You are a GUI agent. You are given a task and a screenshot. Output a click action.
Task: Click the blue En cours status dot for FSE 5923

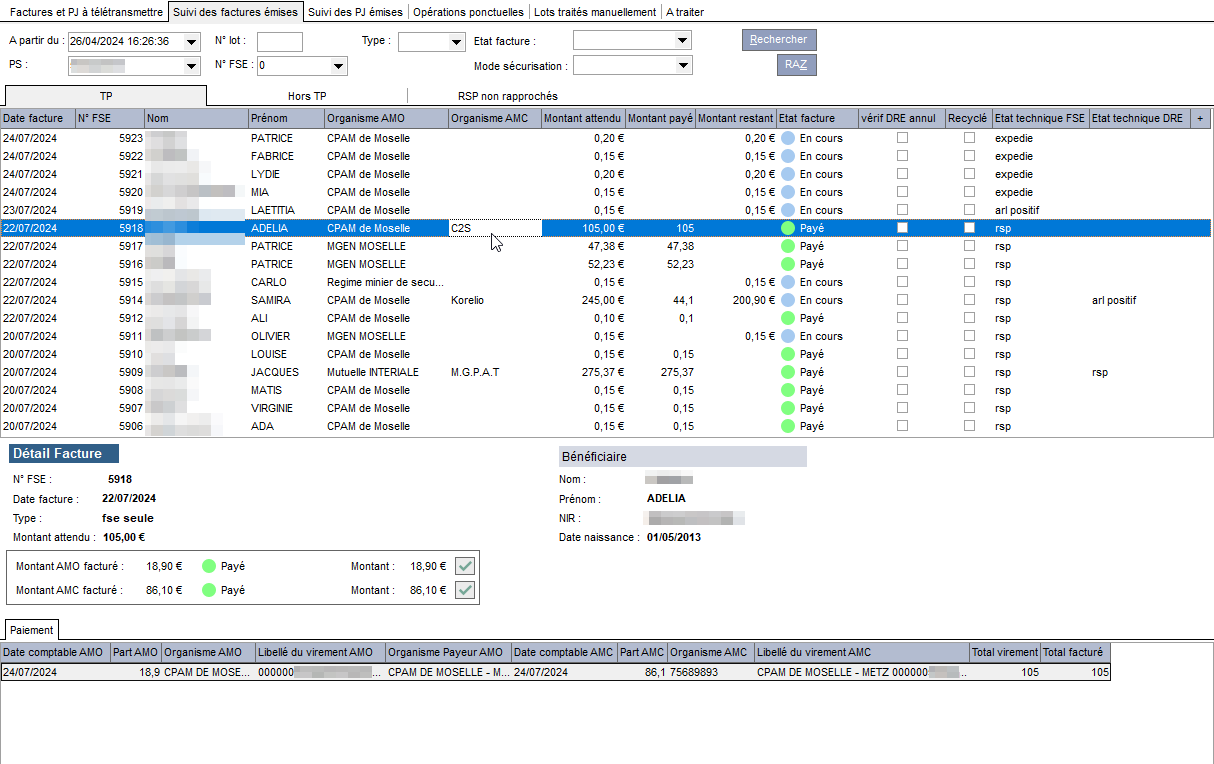788,138
